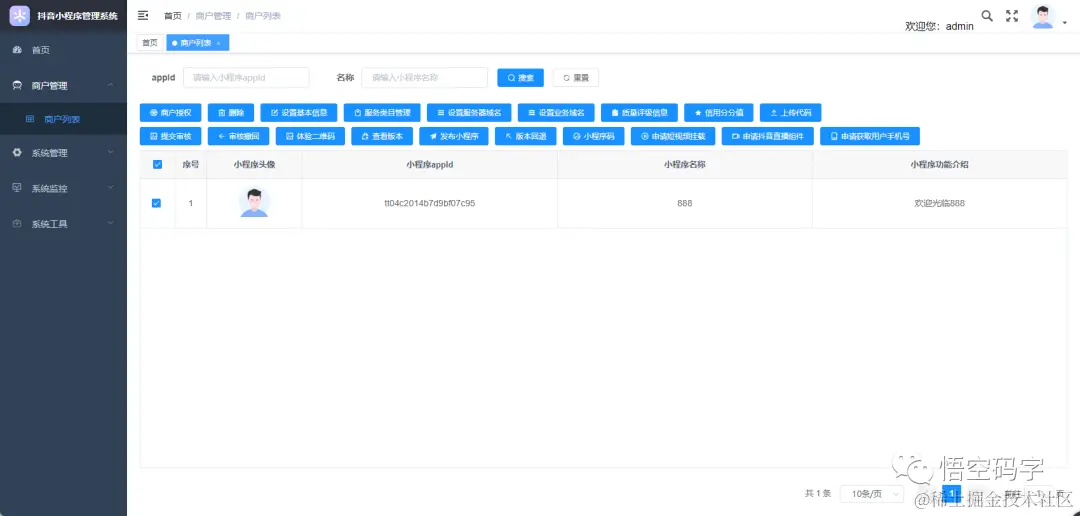Screen dimensions: 1080x516
Task: Open 质量评级信息 button
Action: (x=639, y=112)
